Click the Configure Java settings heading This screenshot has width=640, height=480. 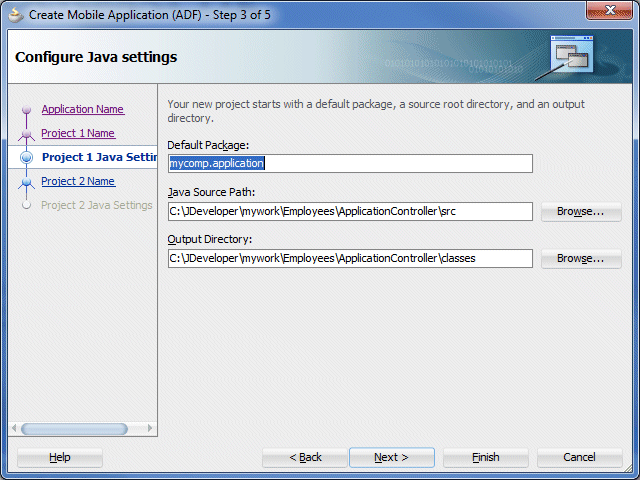[x=96, y=57]
